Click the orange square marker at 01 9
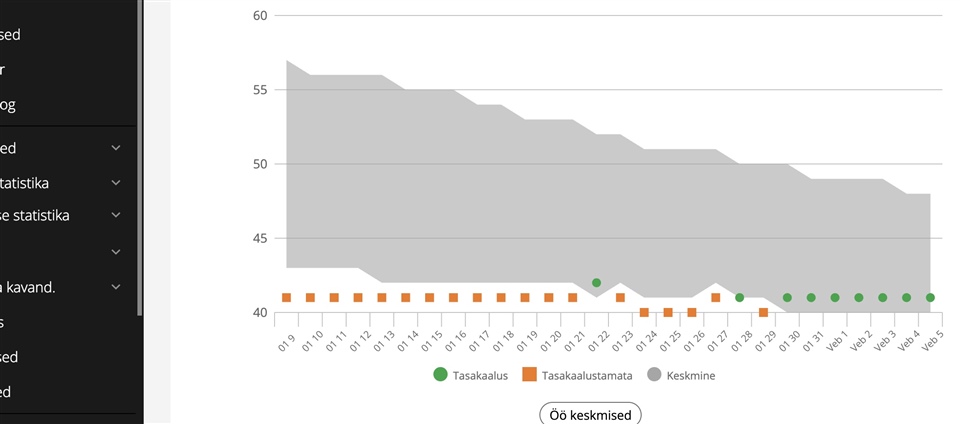This screenshot has width=960, height=424. [x=286, y=297]
